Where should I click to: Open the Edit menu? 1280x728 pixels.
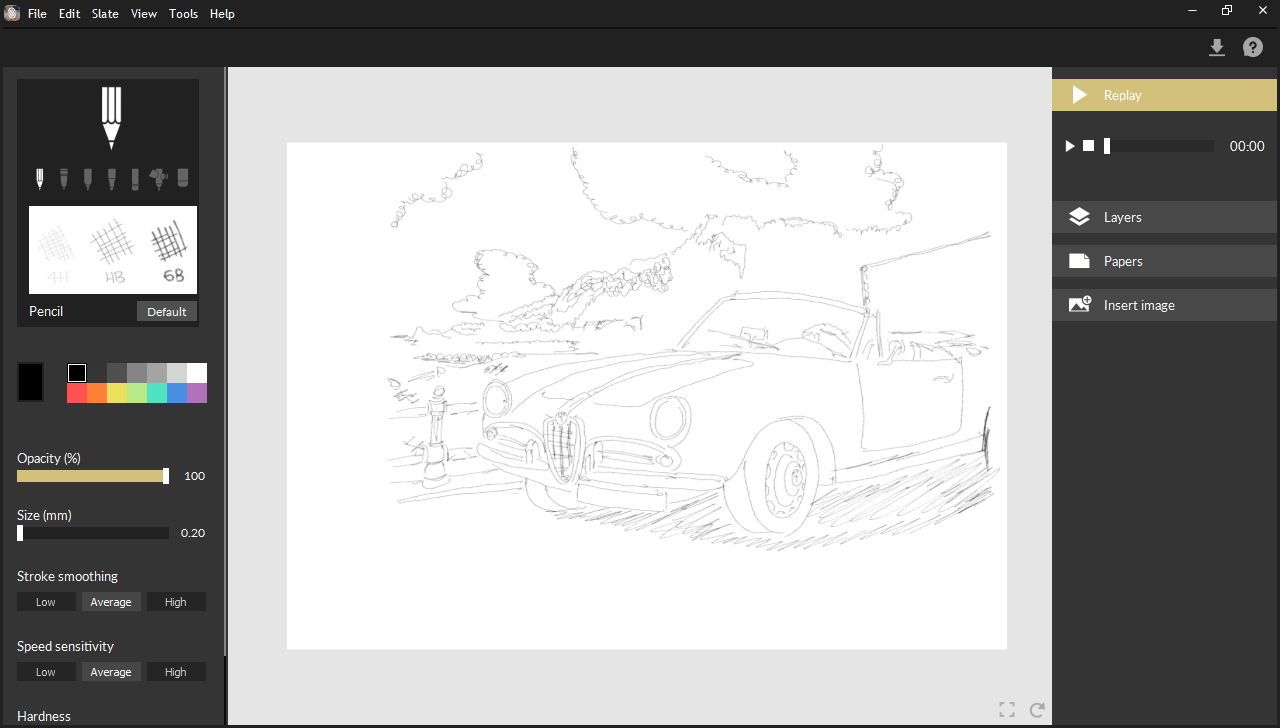(69, 14)
